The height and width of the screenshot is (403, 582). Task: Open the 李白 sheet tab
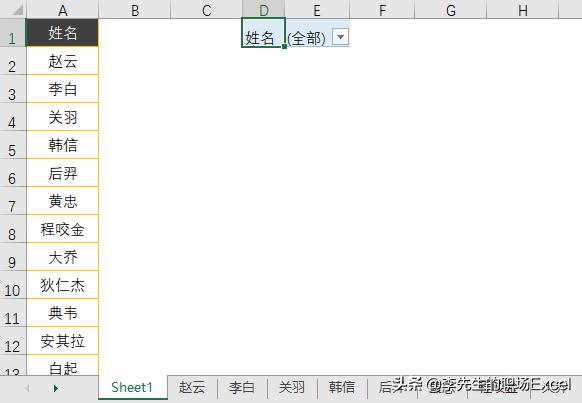242,387
